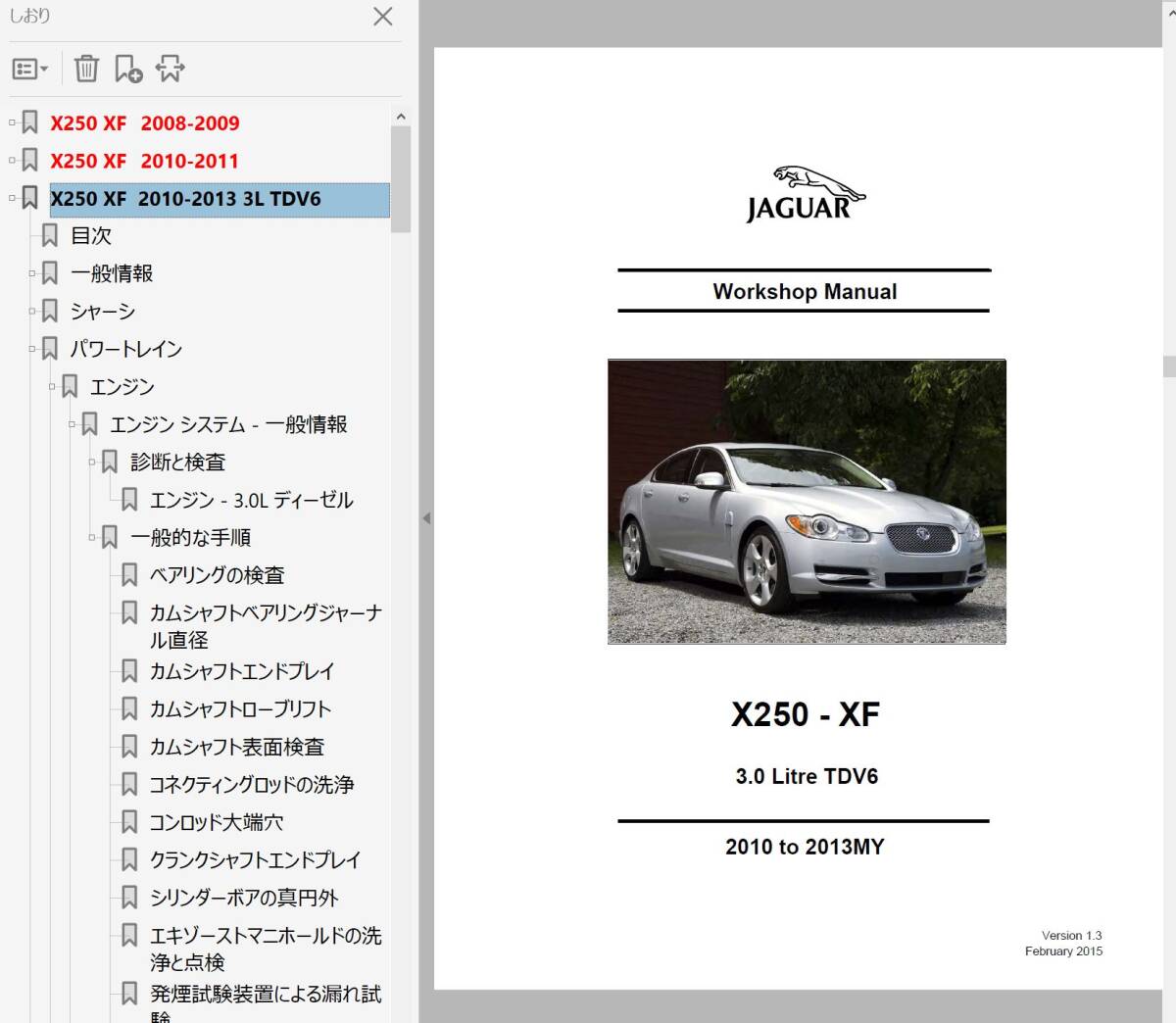
Task: Click the Workshop Manual heading
Action: click(x=805, y=292)
